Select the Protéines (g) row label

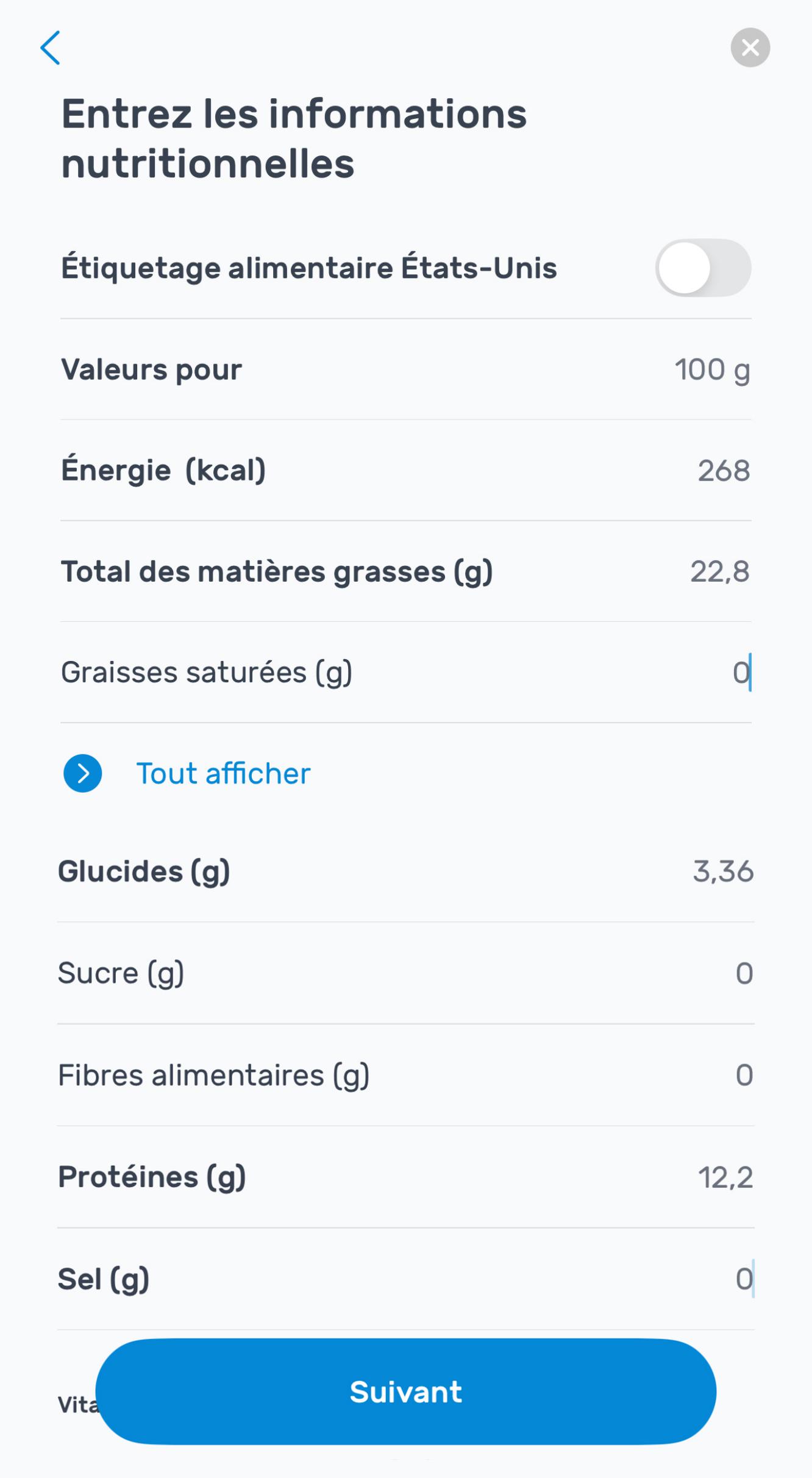tap(152, 1177)
